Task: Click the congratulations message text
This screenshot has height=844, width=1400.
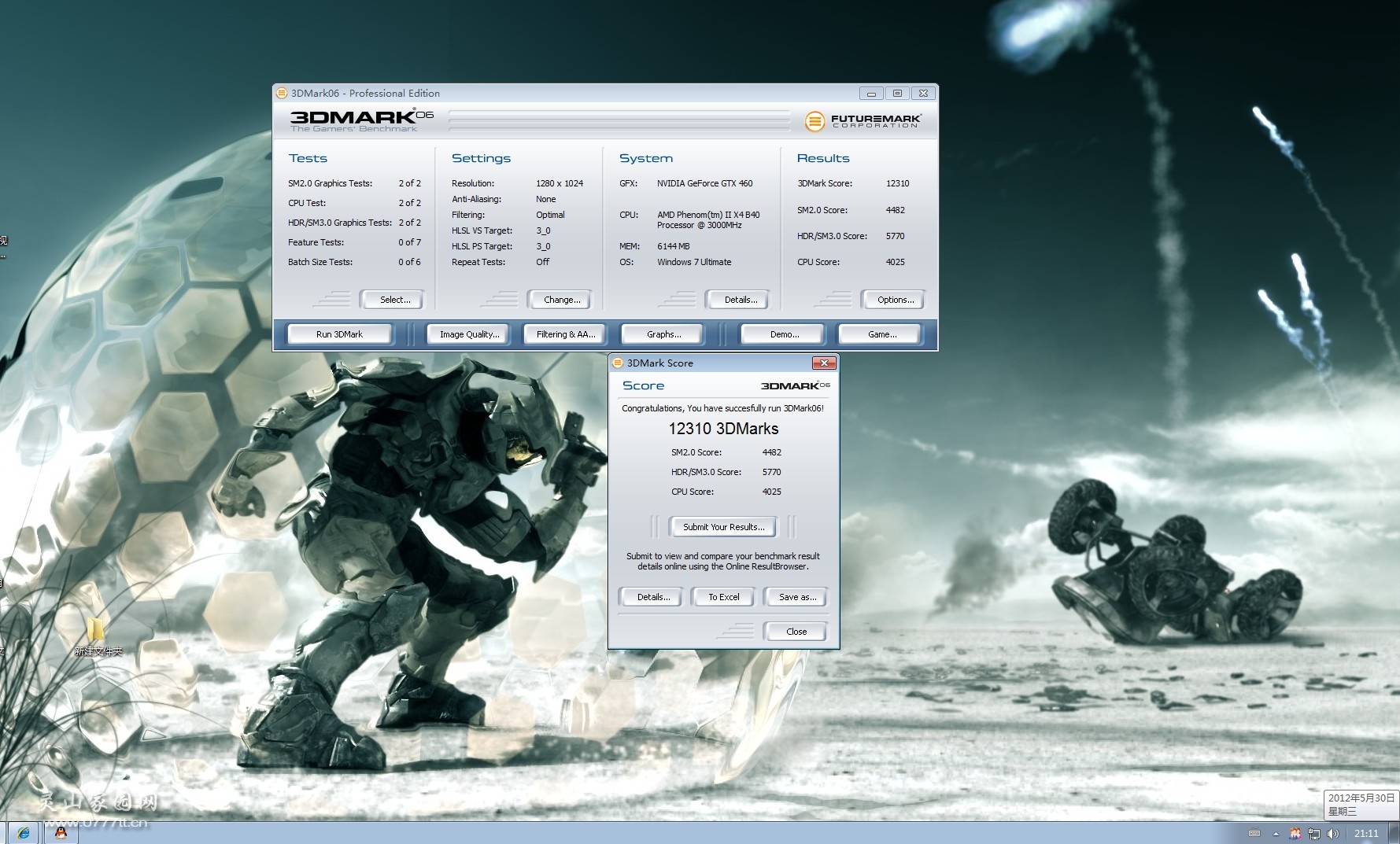Action: 722,408
